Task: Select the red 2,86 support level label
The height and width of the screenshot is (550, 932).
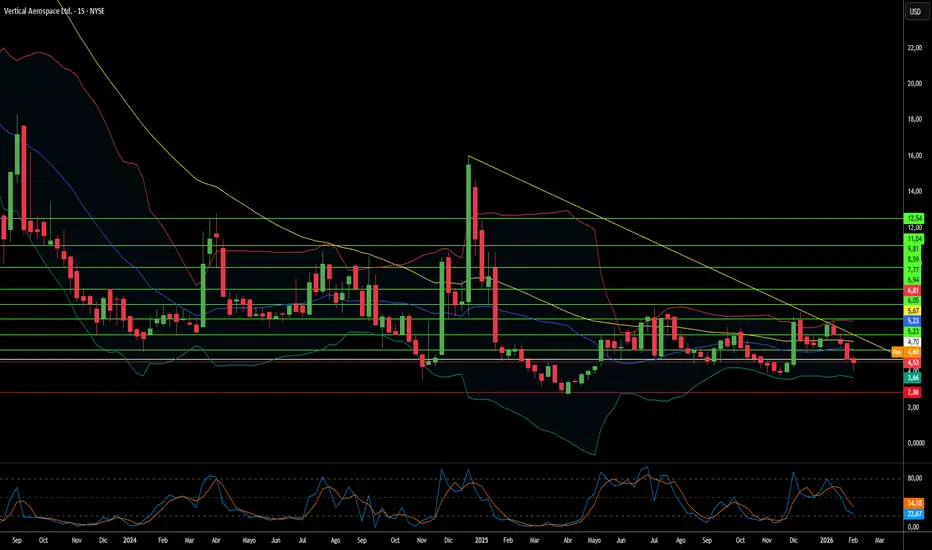Action: (x=913, y=392)
